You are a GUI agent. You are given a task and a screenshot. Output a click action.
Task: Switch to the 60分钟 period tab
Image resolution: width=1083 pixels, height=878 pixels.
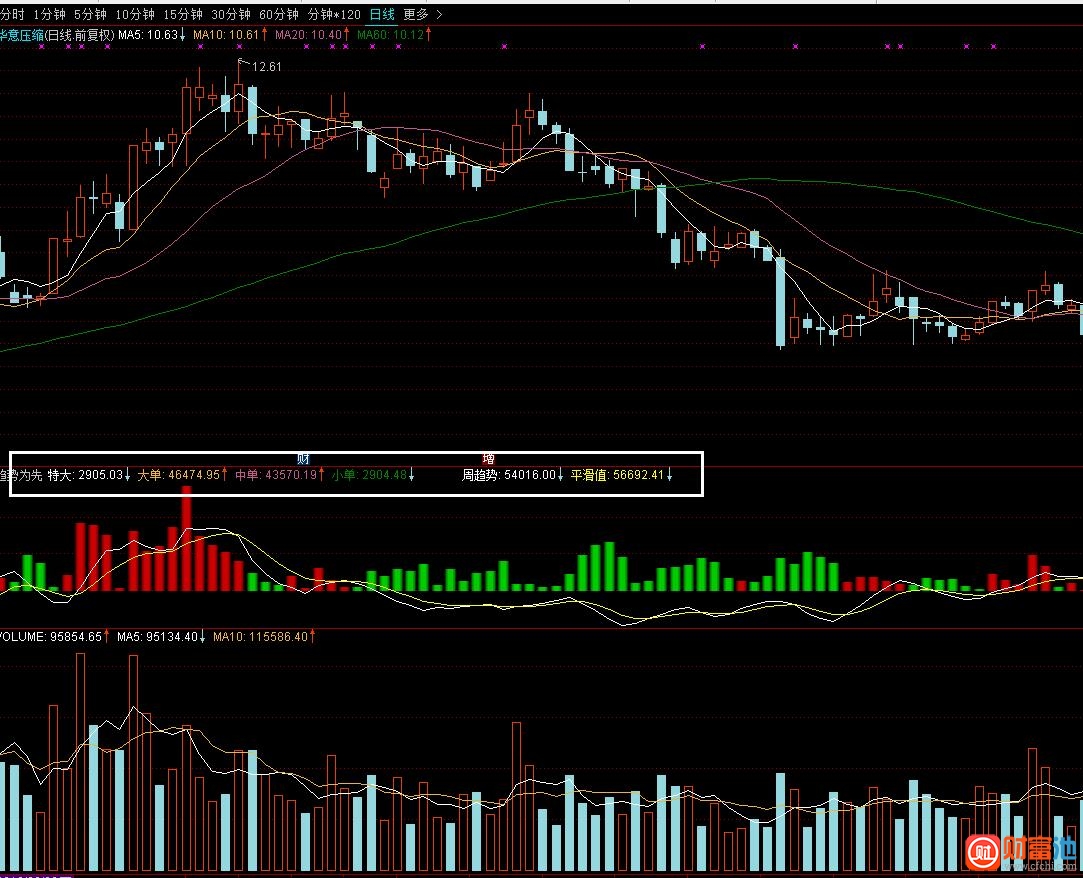click(x=278, y=14)
